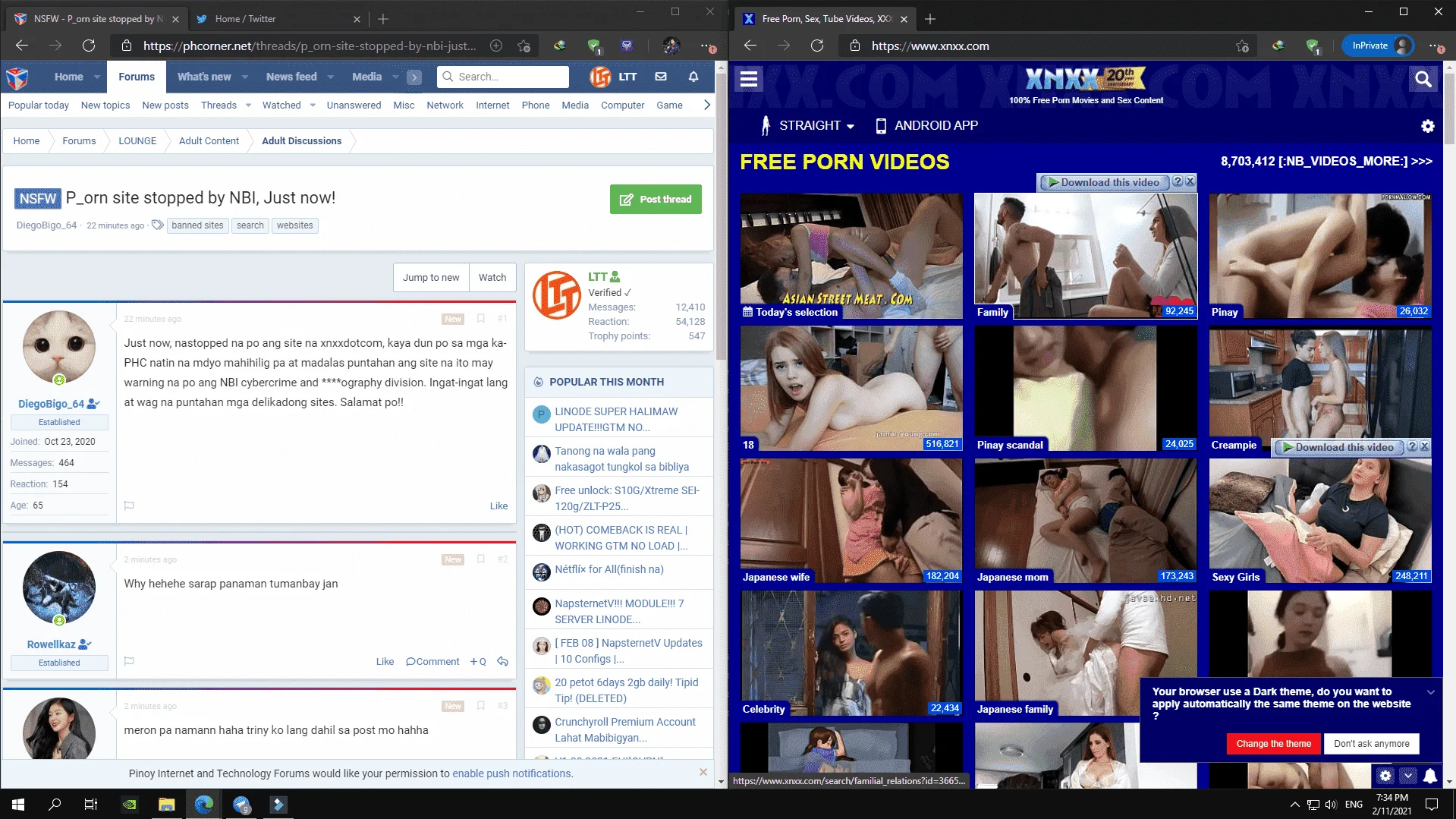Click the enable push notifications link
Image resolution: width=1456 pixels, height=819 pixels.
(x=511, y=773)
